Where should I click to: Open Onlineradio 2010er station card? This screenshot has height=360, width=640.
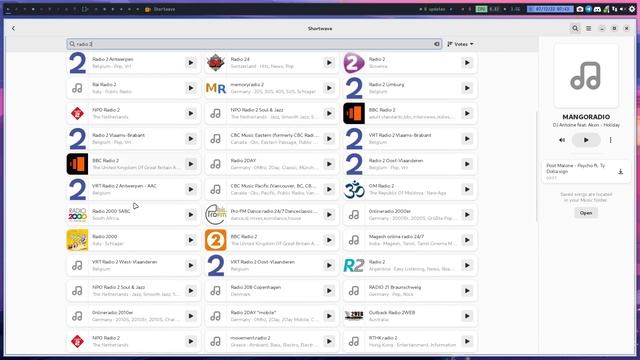click(x=133, y=316)
